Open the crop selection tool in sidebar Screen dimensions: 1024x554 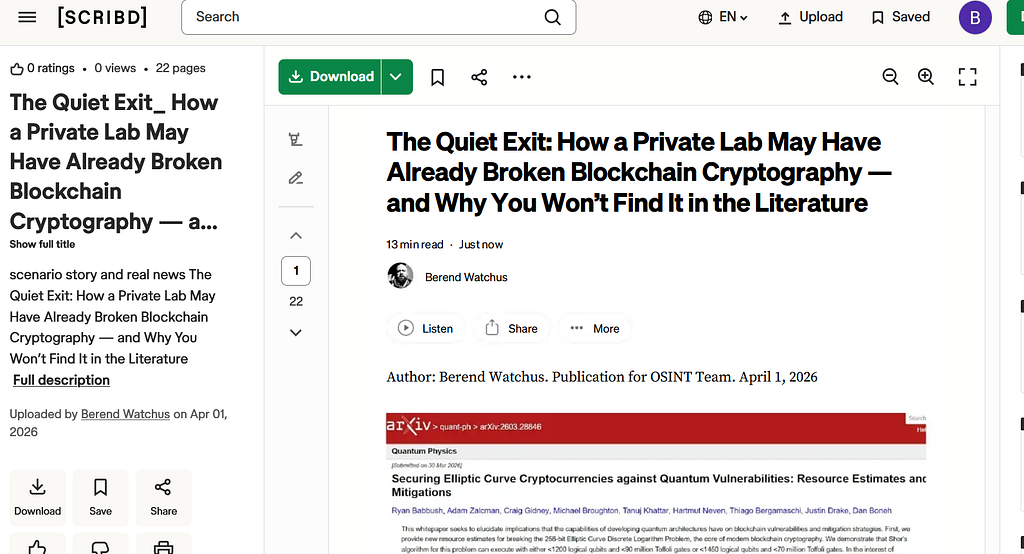(296, 139)
